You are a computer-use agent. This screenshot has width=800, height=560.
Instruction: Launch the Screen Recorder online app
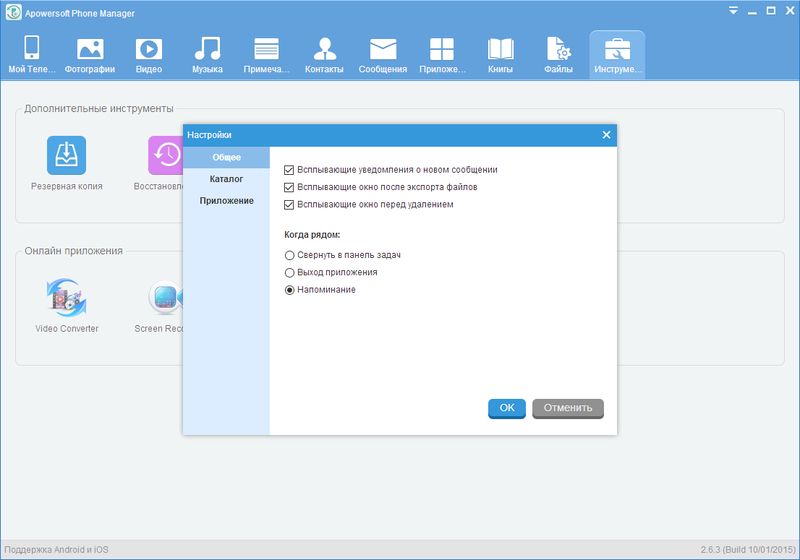click(x=165, y=296)
